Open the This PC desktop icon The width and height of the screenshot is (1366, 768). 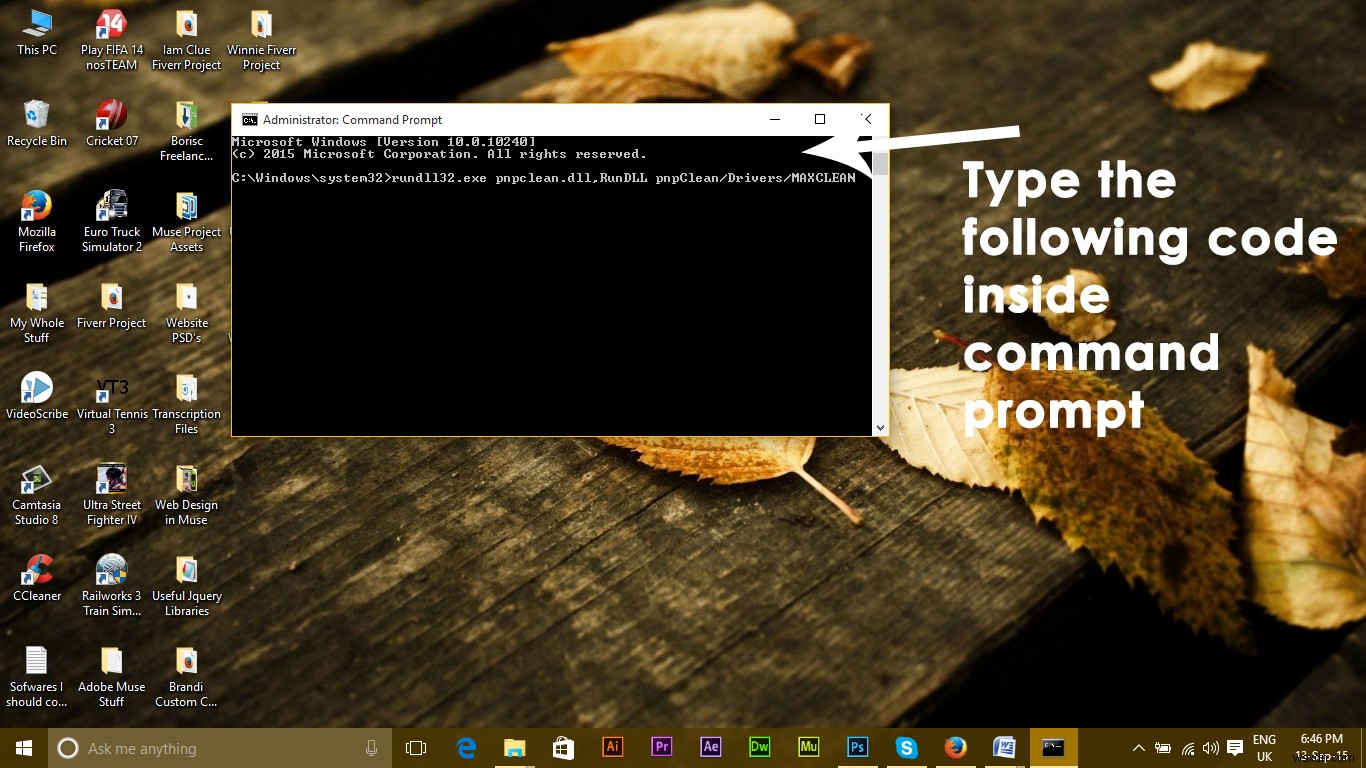point(37,32)
